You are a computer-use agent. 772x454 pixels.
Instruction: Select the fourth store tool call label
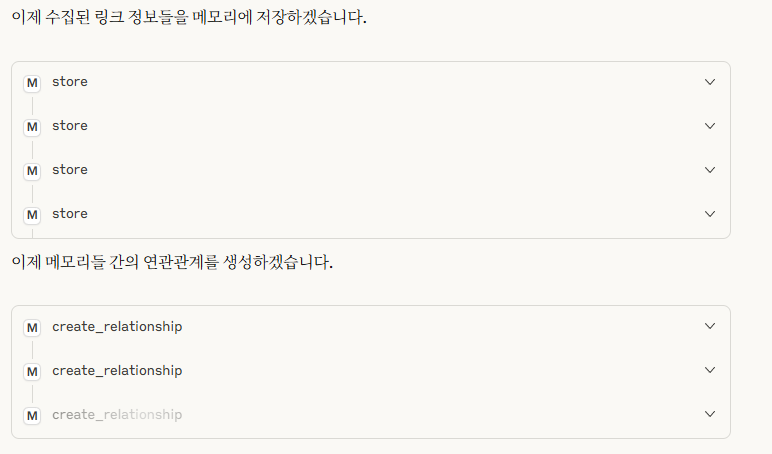(x=70, y=214)
